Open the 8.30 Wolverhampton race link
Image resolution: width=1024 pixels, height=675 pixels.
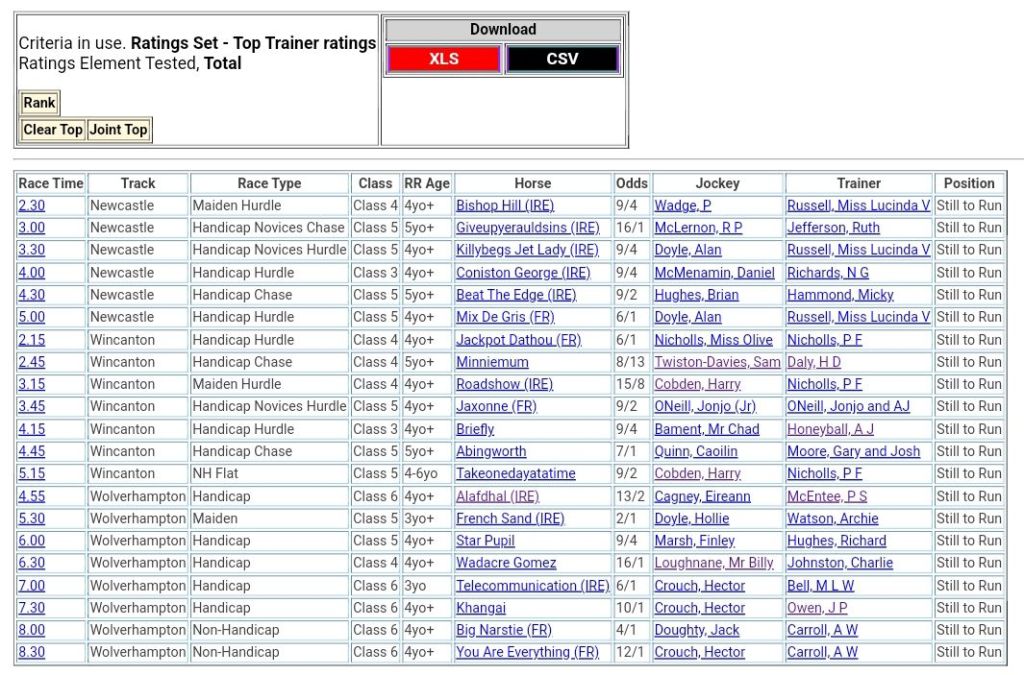click(31, 652)
